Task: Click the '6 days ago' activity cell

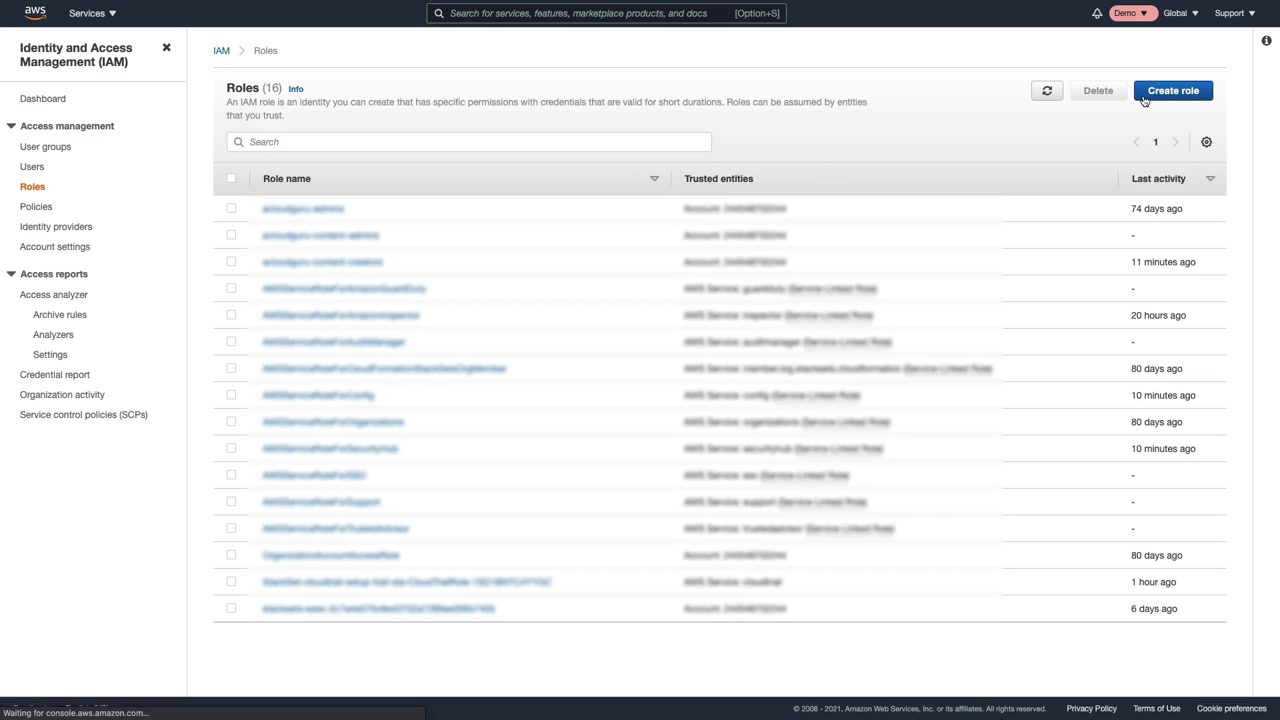Action: click(1154, 609)
